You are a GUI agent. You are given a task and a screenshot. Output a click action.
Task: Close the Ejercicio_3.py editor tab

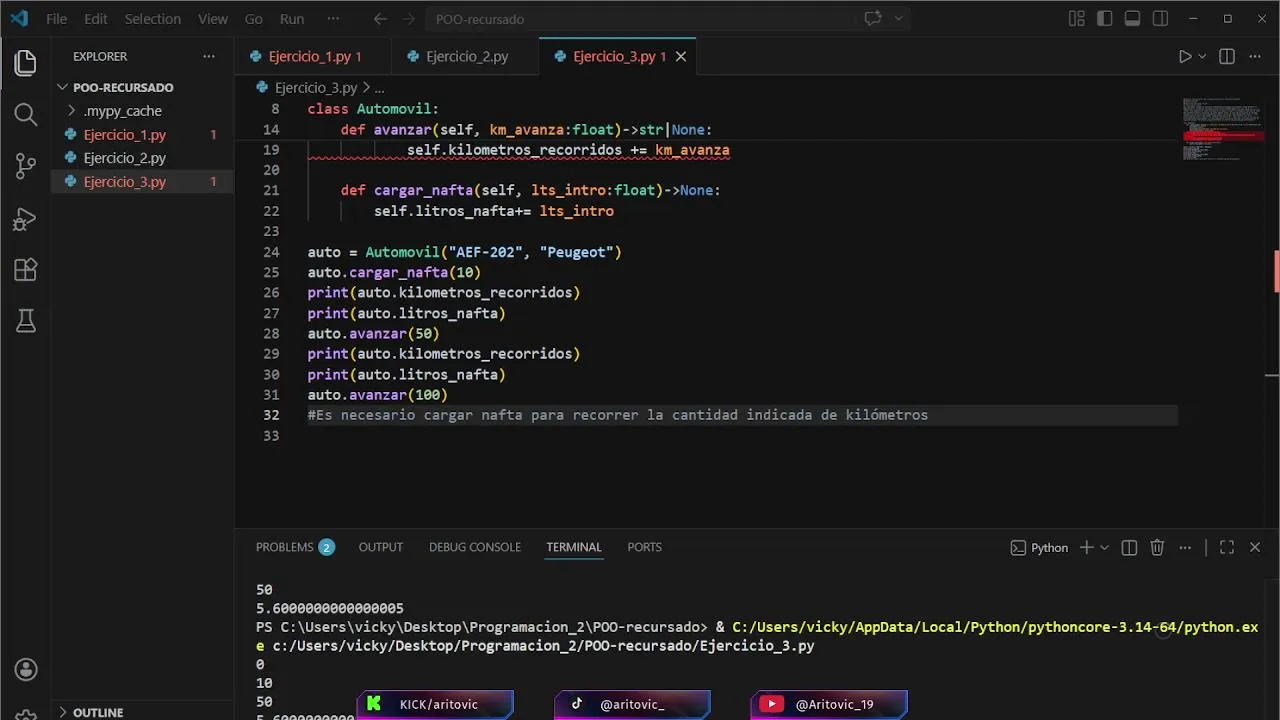(x=681, y=57)
